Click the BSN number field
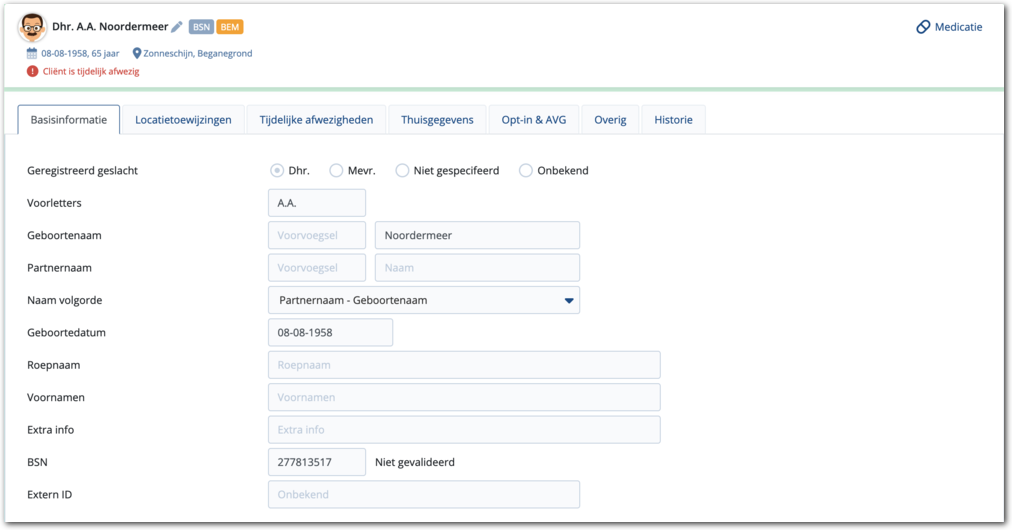The image size is (1012, 530). click(x=317, y=462)
